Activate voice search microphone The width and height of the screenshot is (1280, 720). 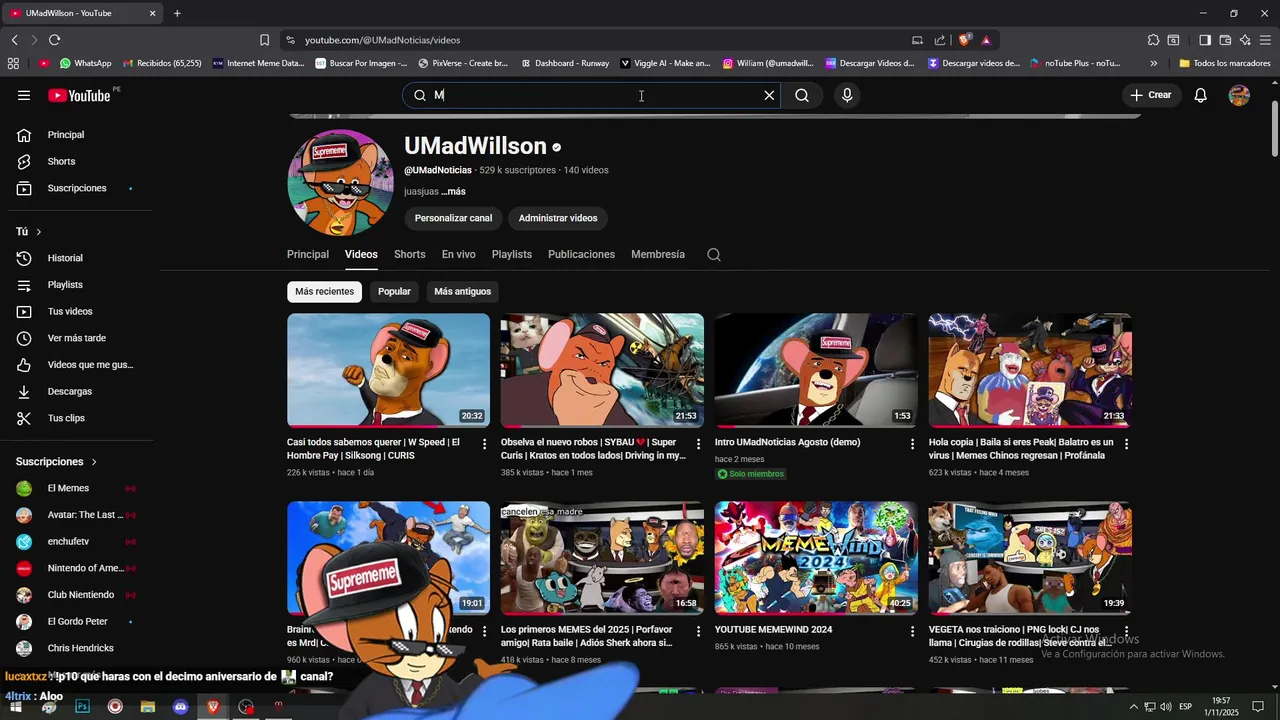(x=847, y=95)
